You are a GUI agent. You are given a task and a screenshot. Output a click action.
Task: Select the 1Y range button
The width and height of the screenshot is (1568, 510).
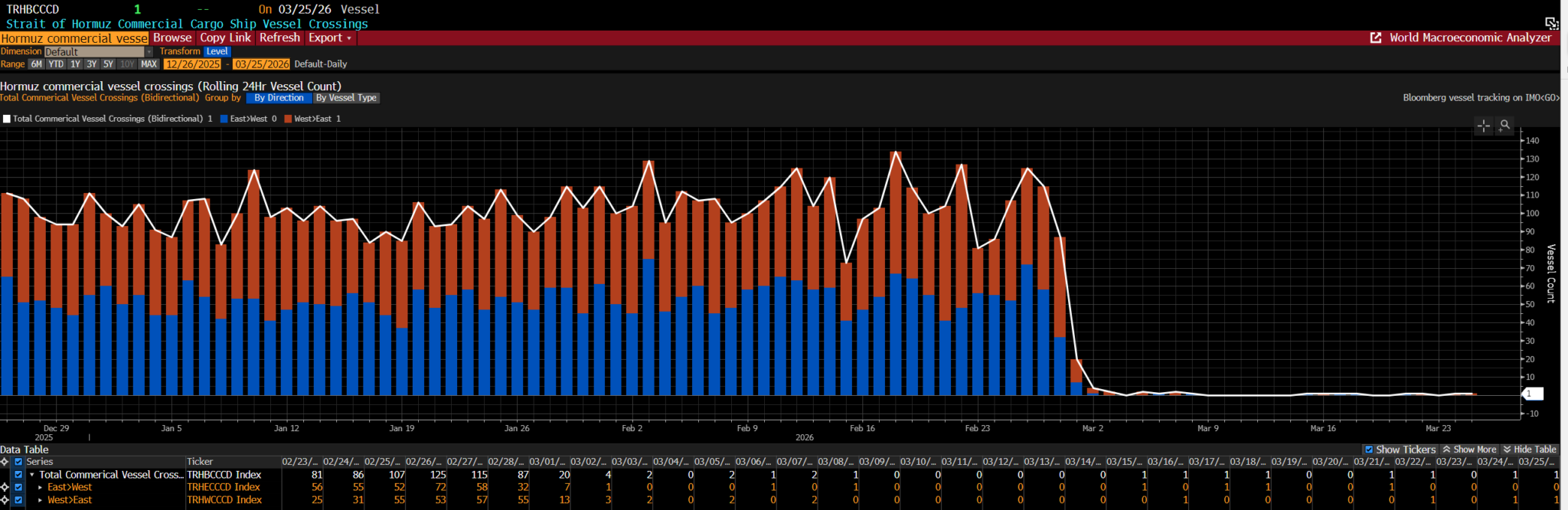(x=75, y=64)
